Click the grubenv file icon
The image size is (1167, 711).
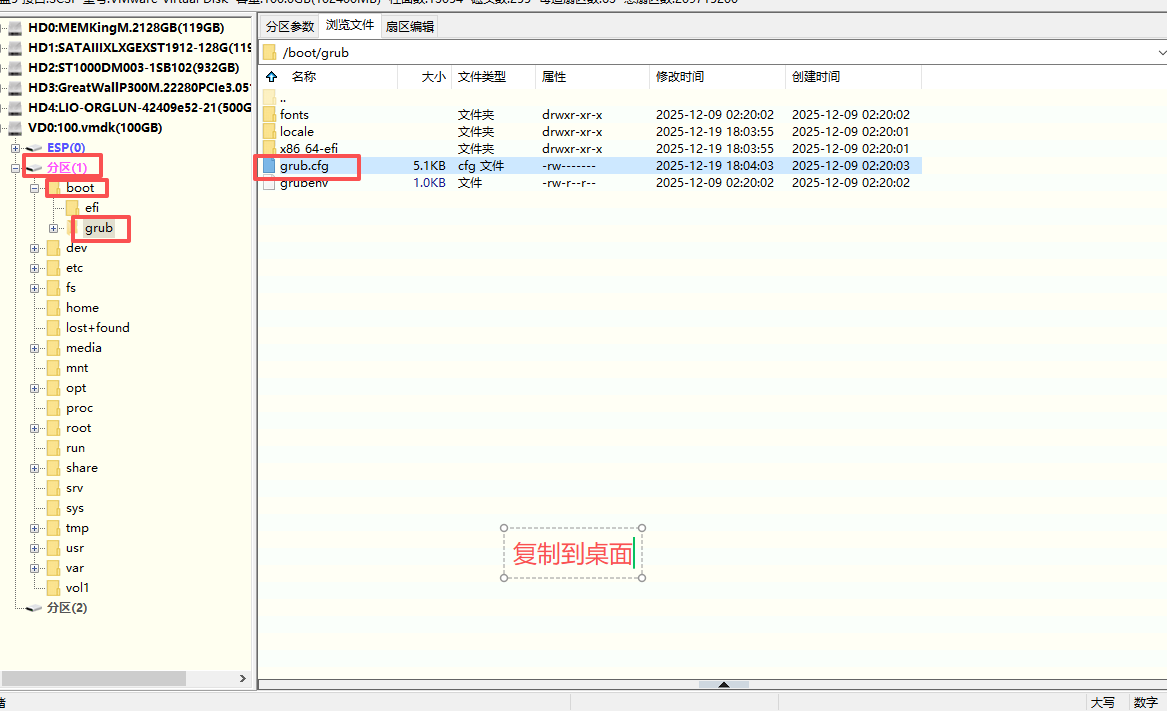269,183
